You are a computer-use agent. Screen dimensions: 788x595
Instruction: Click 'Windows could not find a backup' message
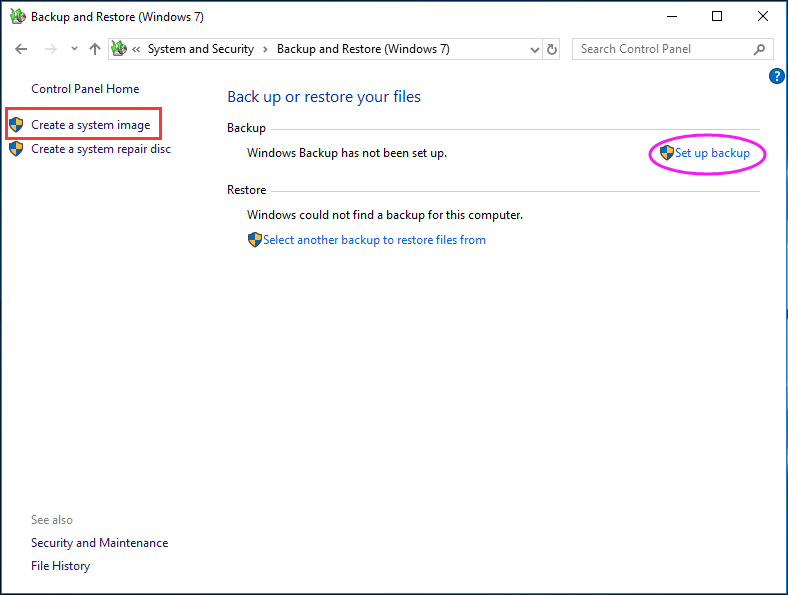tap(385, 215)
